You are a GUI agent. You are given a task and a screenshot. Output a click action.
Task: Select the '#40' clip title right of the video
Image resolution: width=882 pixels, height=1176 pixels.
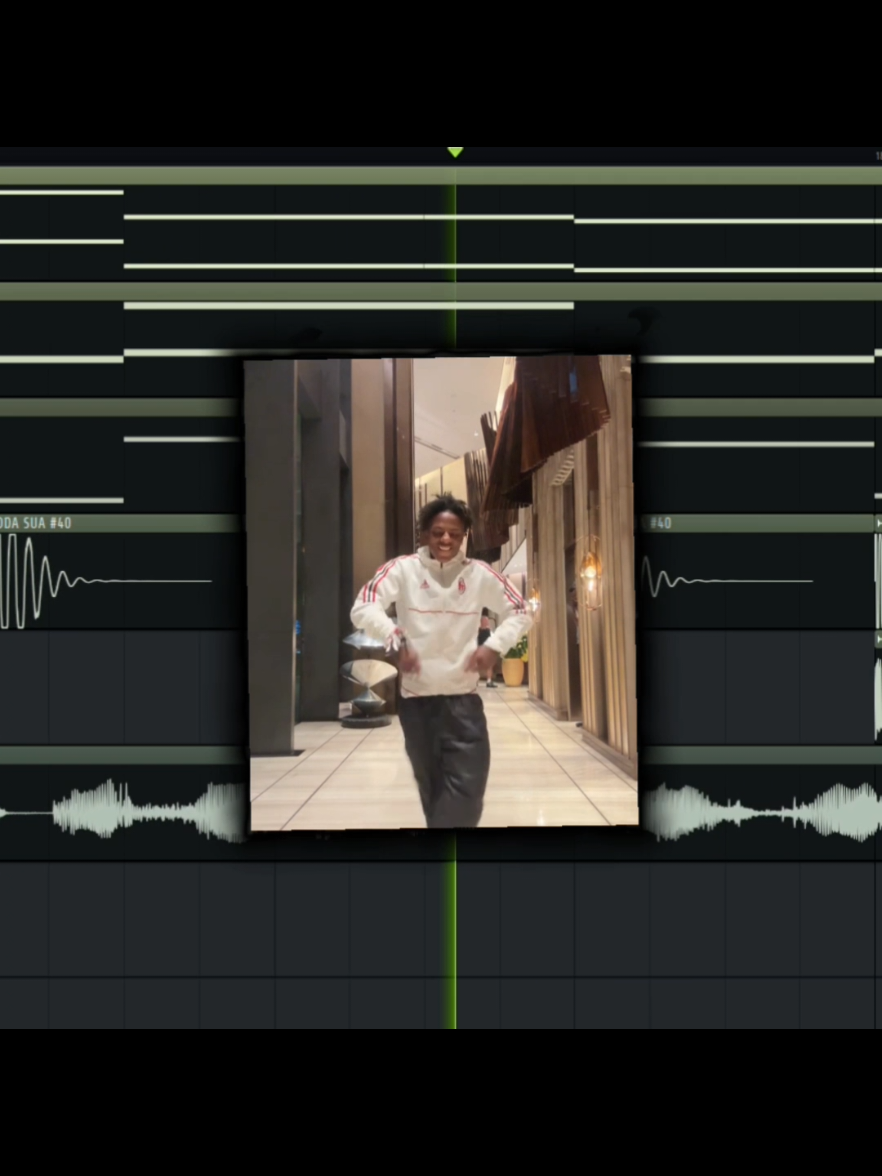point(661,523)
